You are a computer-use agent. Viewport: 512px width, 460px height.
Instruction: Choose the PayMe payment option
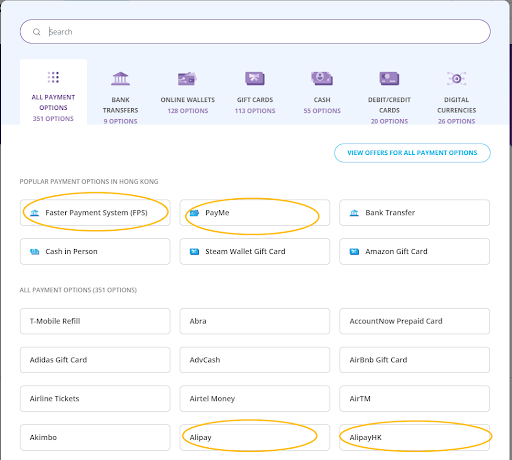click(255, 213)
